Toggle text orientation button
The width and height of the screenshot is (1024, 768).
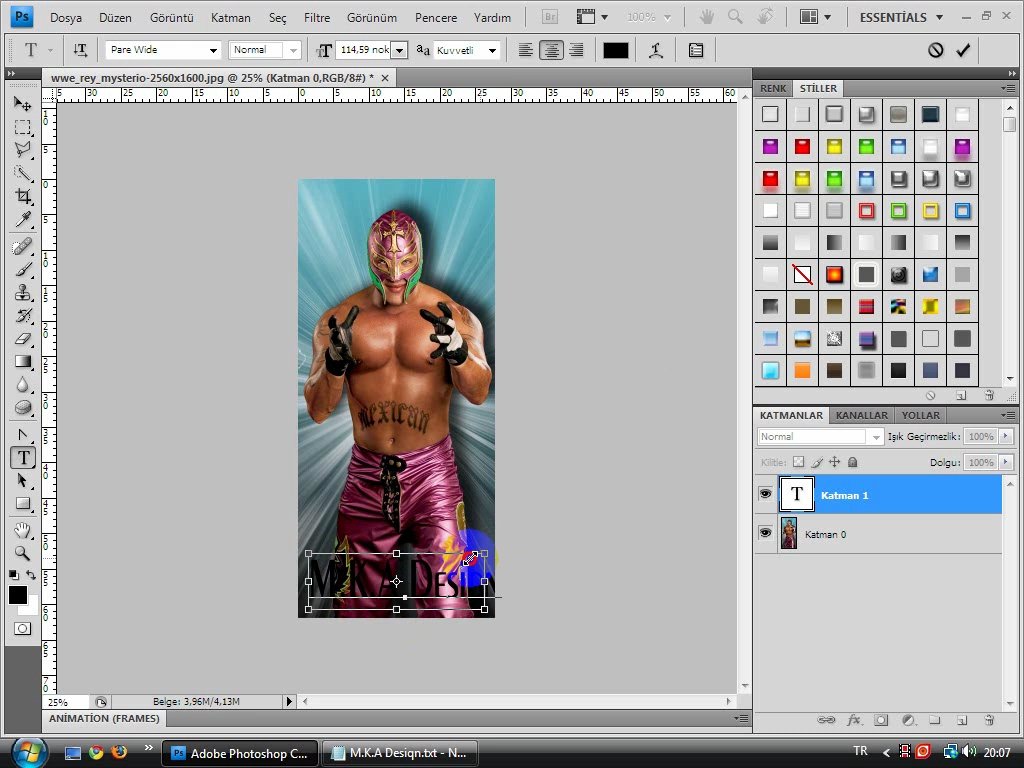pos(80,50)
